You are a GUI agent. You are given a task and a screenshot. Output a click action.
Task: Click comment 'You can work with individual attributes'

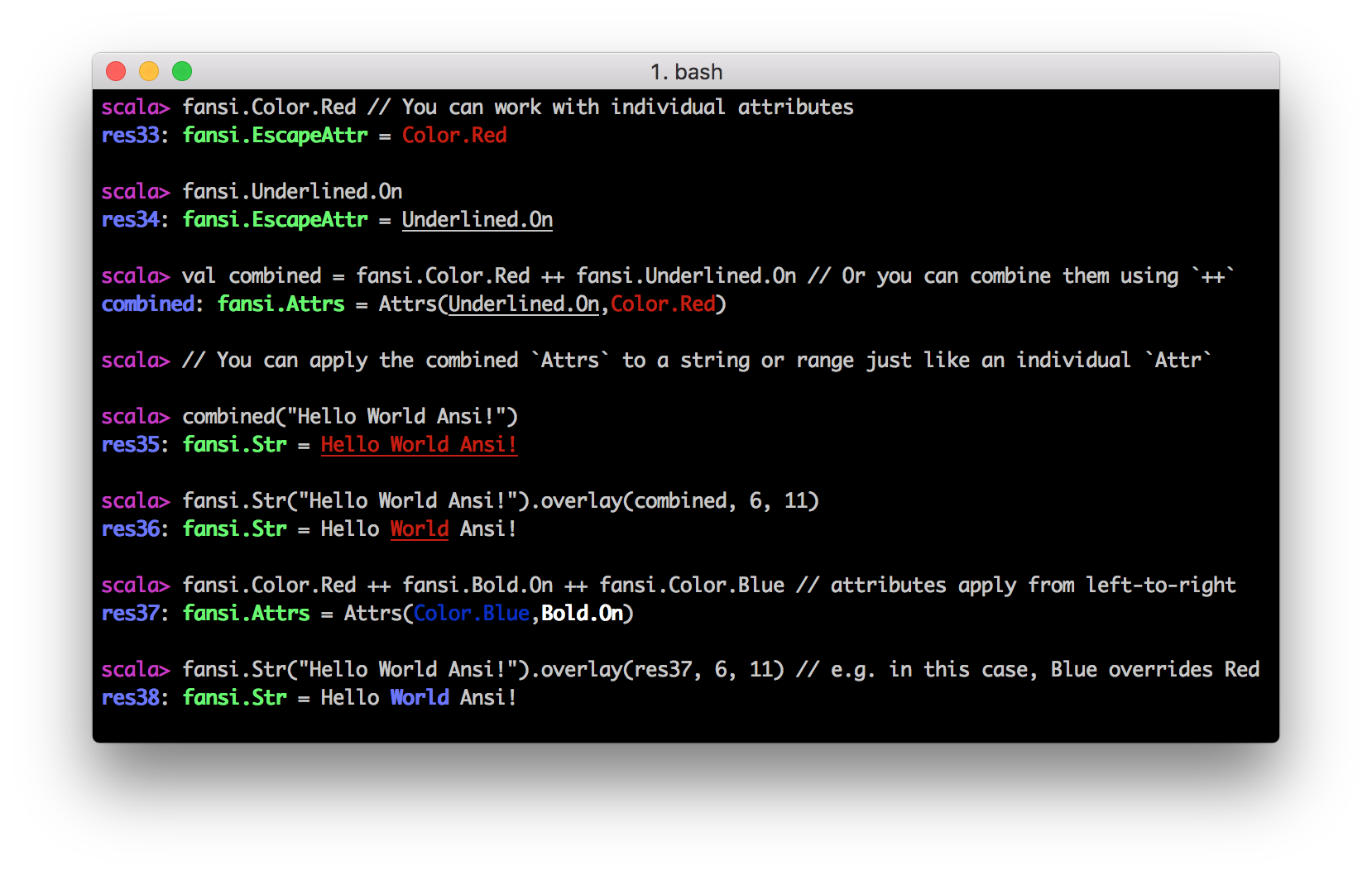click(x=628, y=107)
